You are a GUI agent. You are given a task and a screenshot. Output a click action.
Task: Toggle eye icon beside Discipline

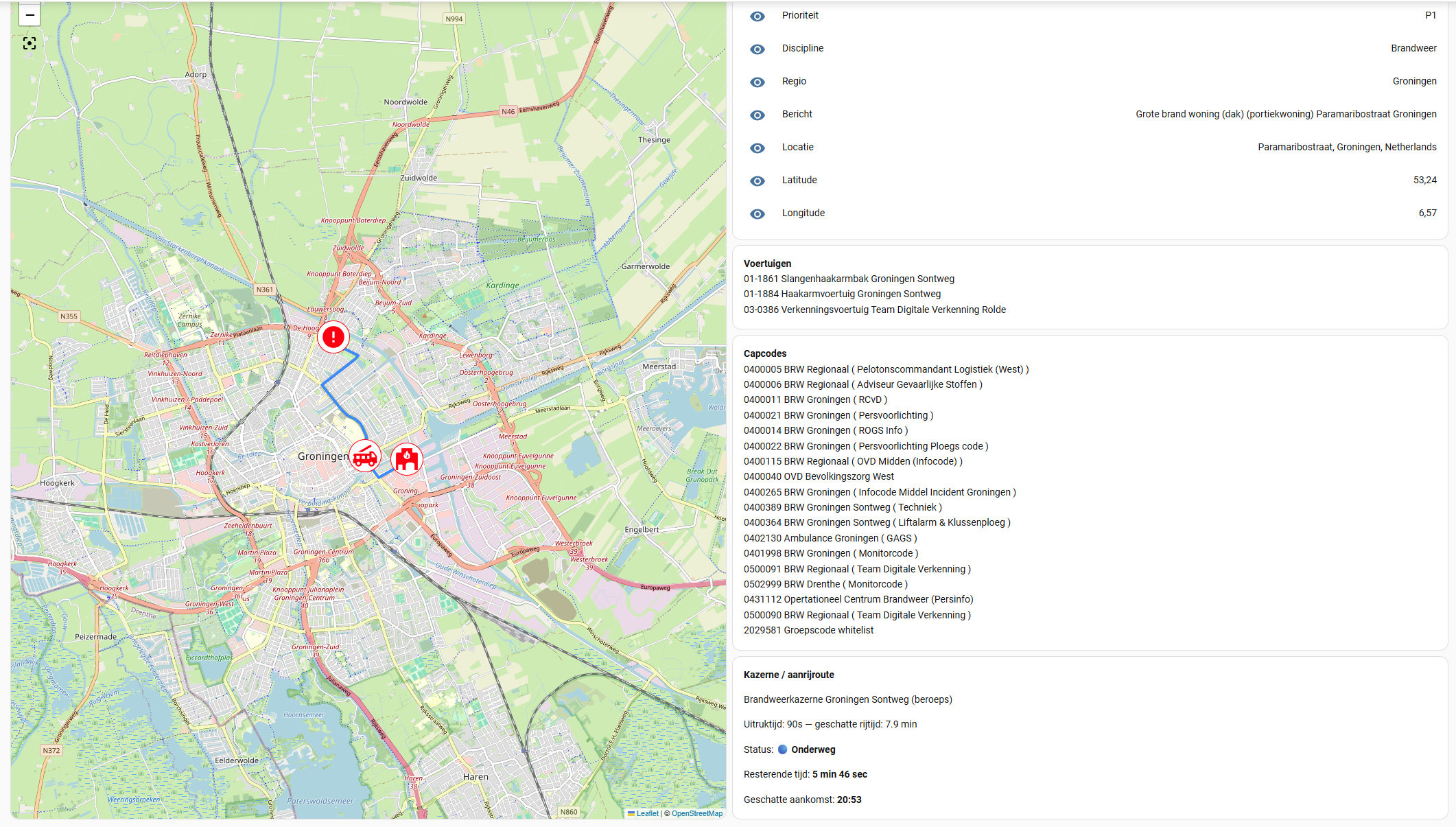tap(758, 49)
